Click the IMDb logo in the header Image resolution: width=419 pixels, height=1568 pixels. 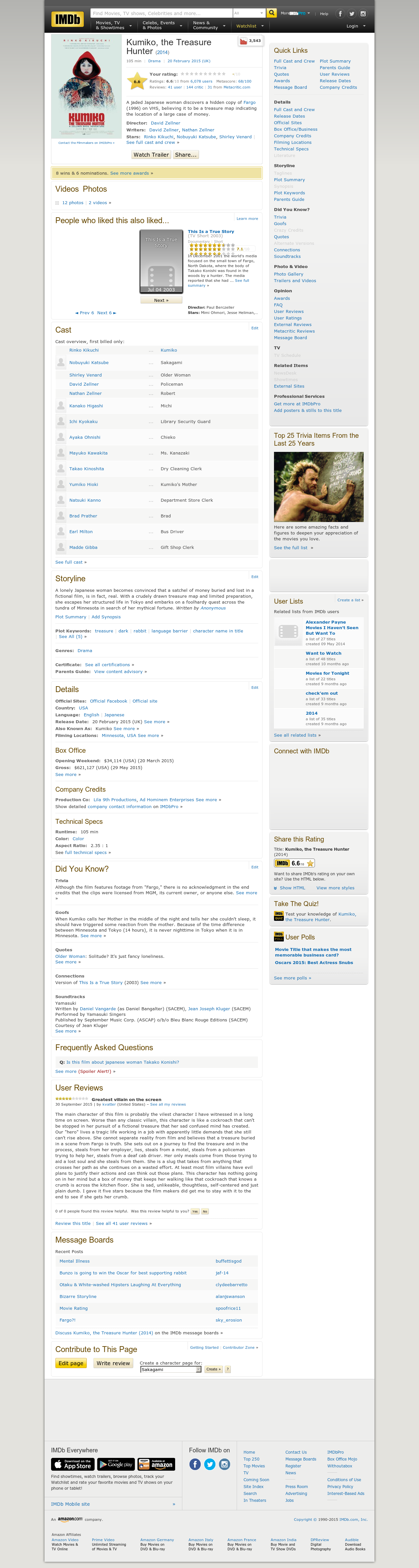pyautogui.click(x=67, y=19)
